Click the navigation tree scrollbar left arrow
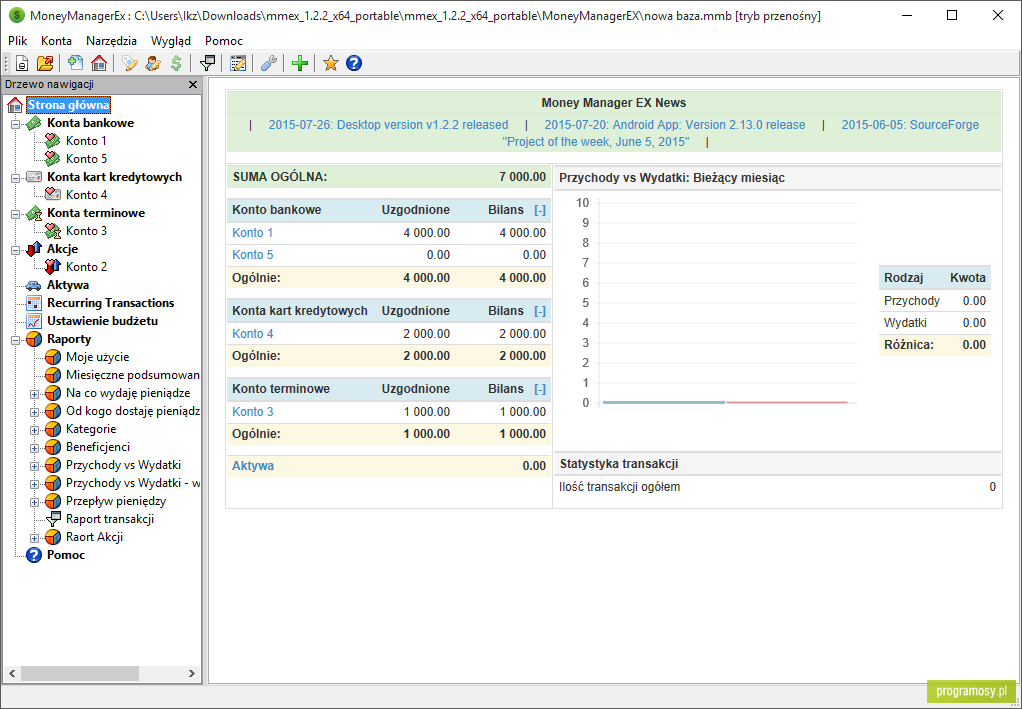This screenshot has height=709, width=1022. click(11, 673)
